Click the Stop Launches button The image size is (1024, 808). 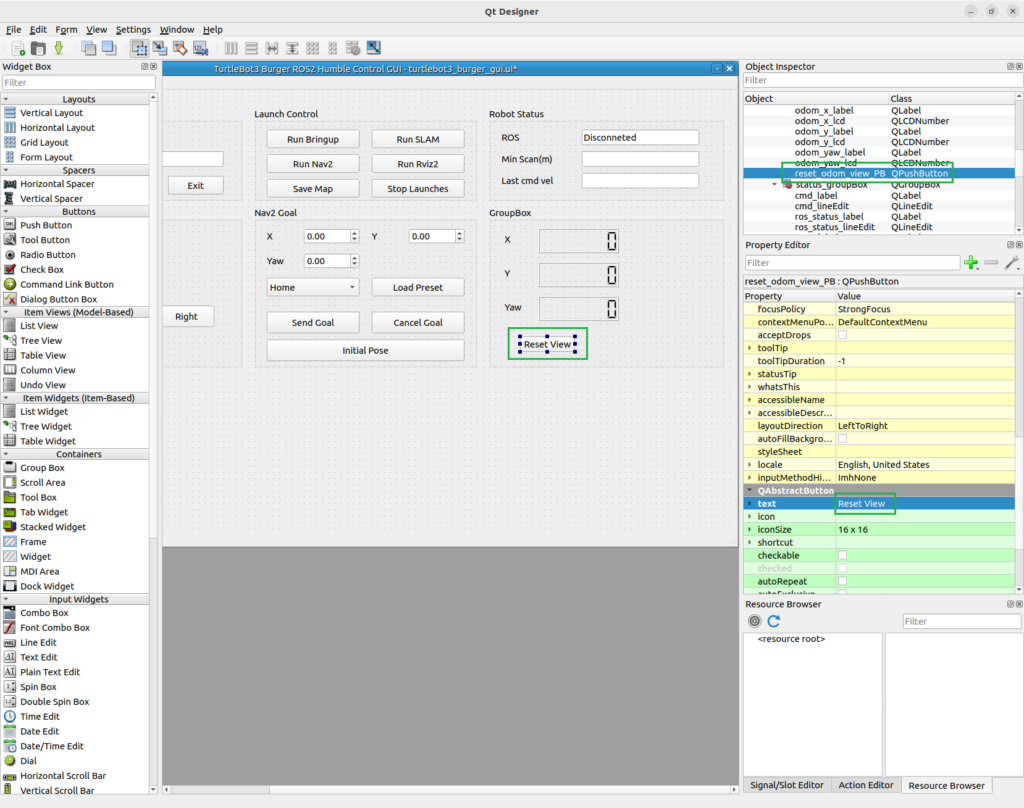418,189
